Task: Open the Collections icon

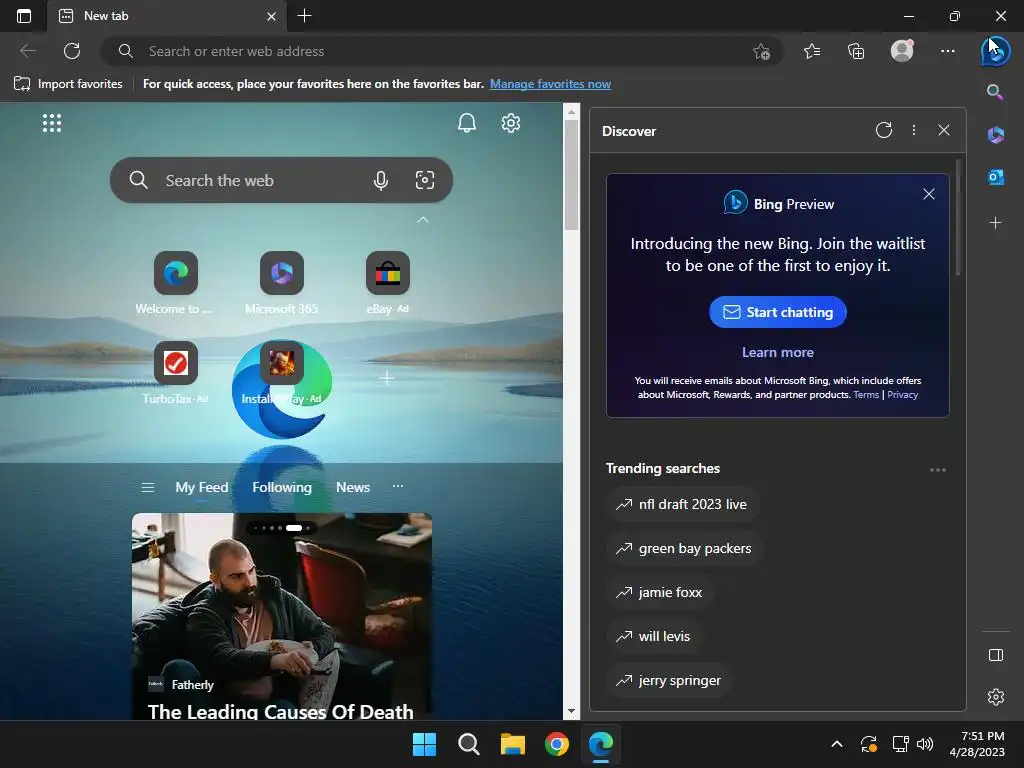Action: point(856,51)
